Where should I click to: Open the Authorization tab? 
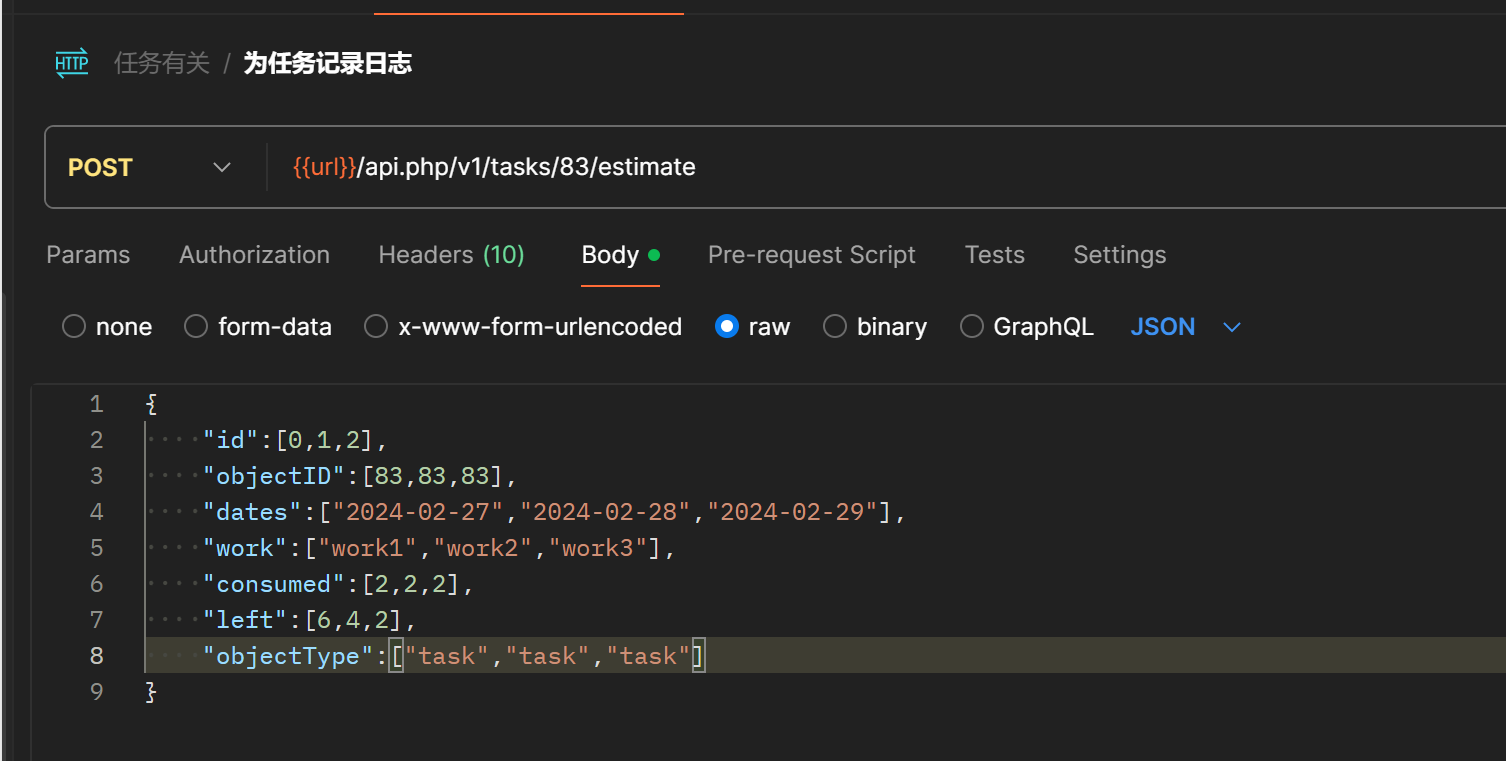pyautogui.click(x=254, y=255)
